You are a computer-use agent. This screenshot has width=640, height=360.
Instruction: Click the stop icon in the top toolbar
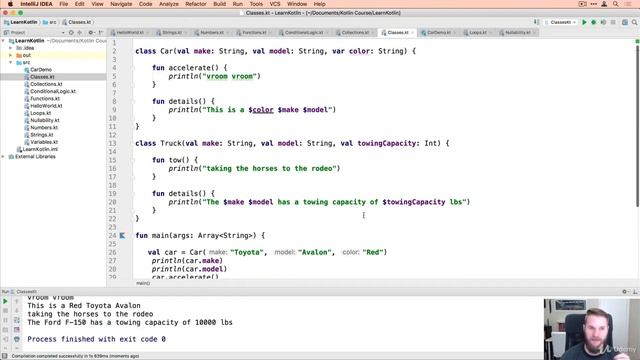click(613, 22)
